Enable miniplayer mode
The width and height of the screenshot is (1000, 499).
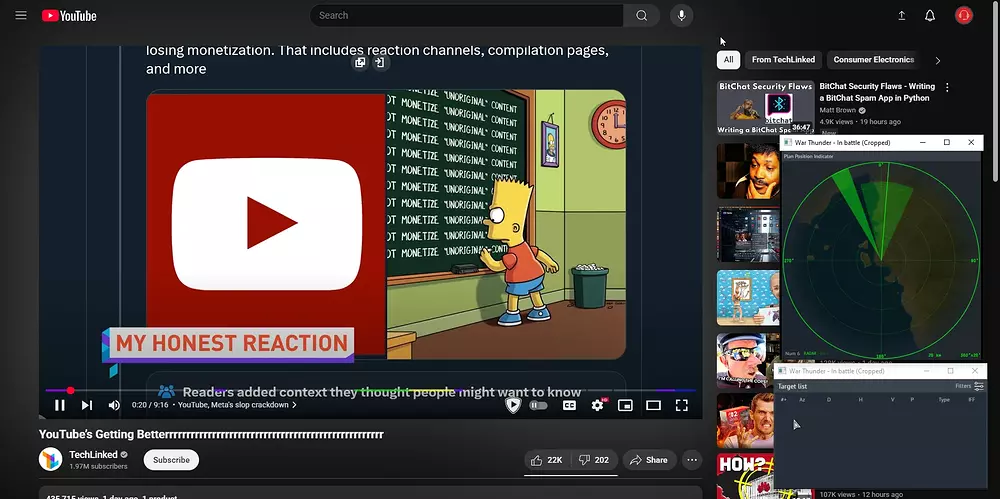click(x=625, y=405)
